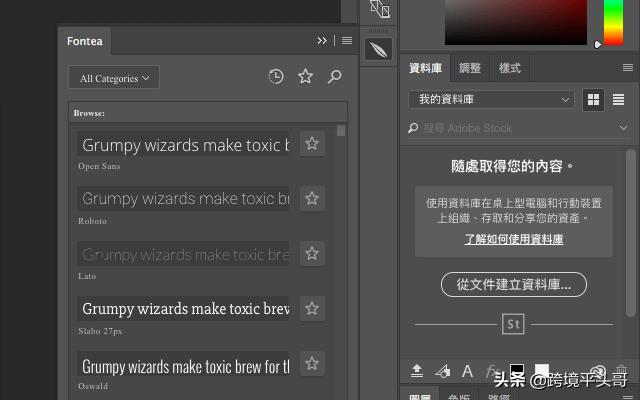Apply the Lato font preview
The image size is (640, 400).
[183, 253]
